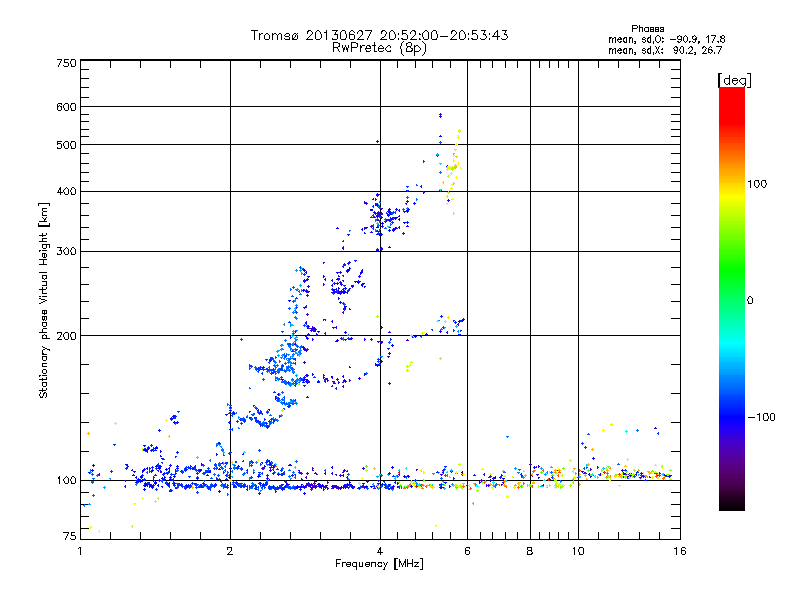800x600 pixels.
Task: Click the y-axis tick label '750'
Action: pyautogui.click(x=67, y=63)
